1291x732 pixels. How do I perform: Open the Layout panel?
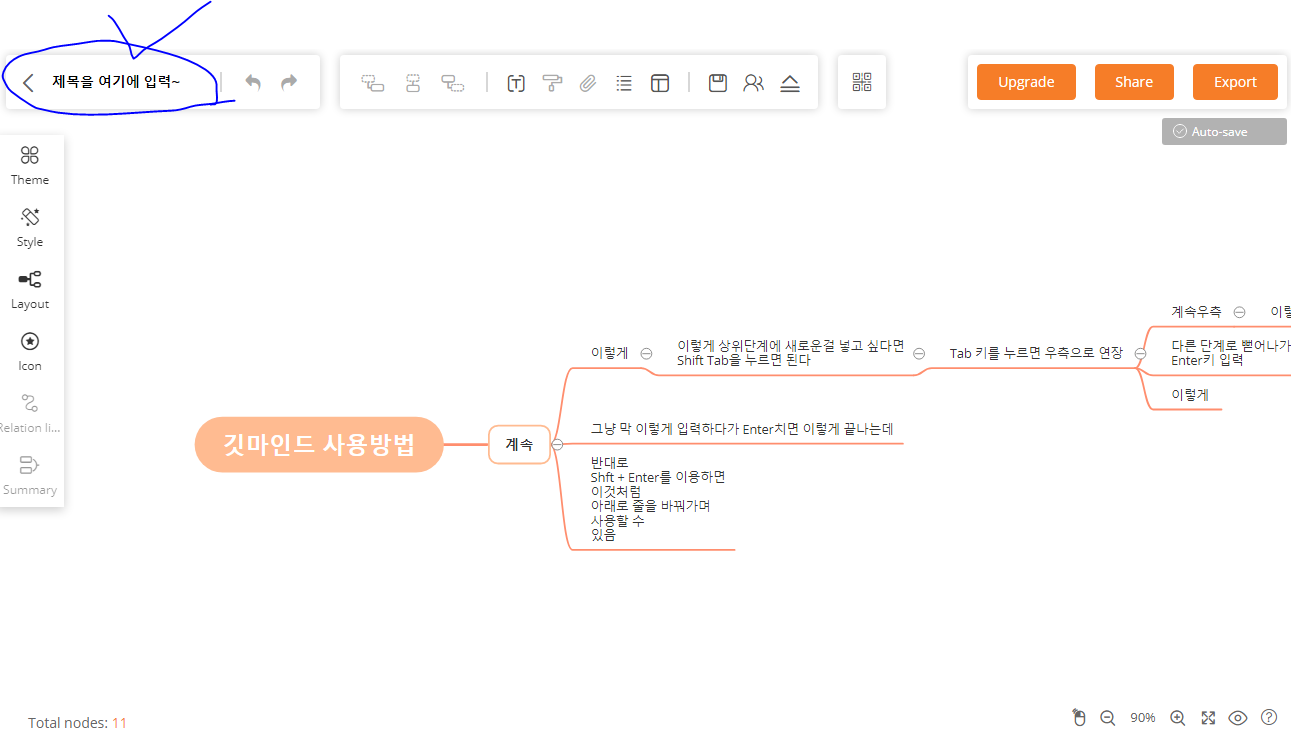click(30, 289)
